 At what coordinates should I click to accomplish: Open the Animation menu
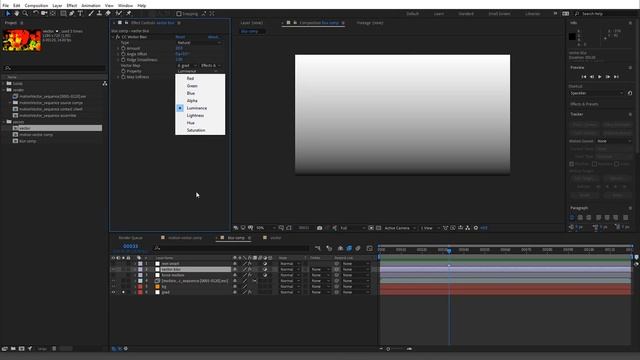[x=91, y=6]
